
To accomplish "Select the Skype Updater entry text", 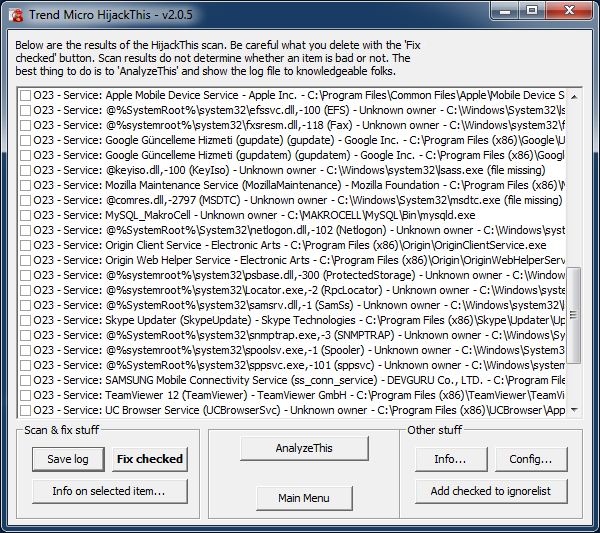I will 299,320.
